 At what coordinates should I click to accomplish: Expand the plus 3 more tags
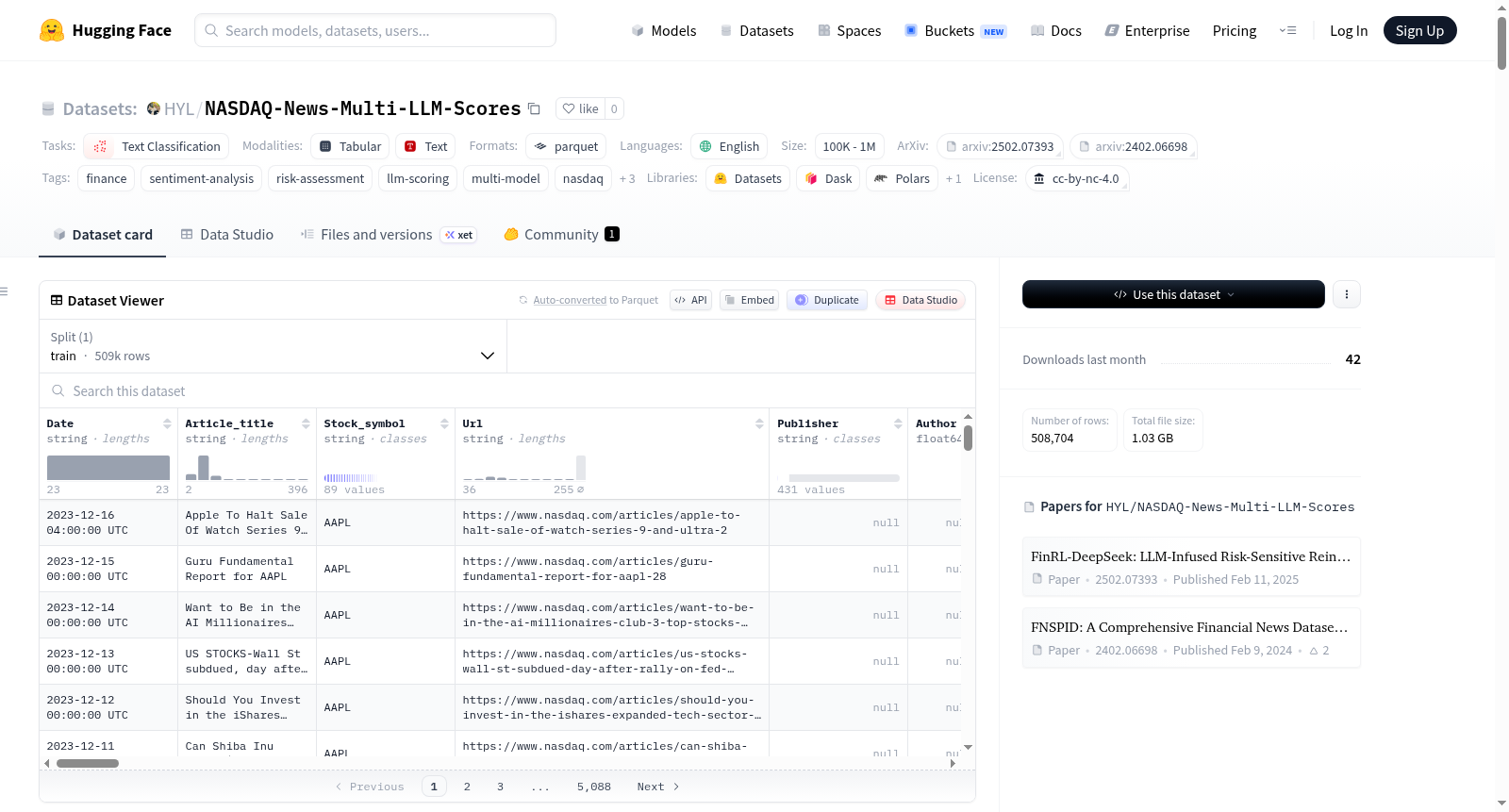click(627, 178)
